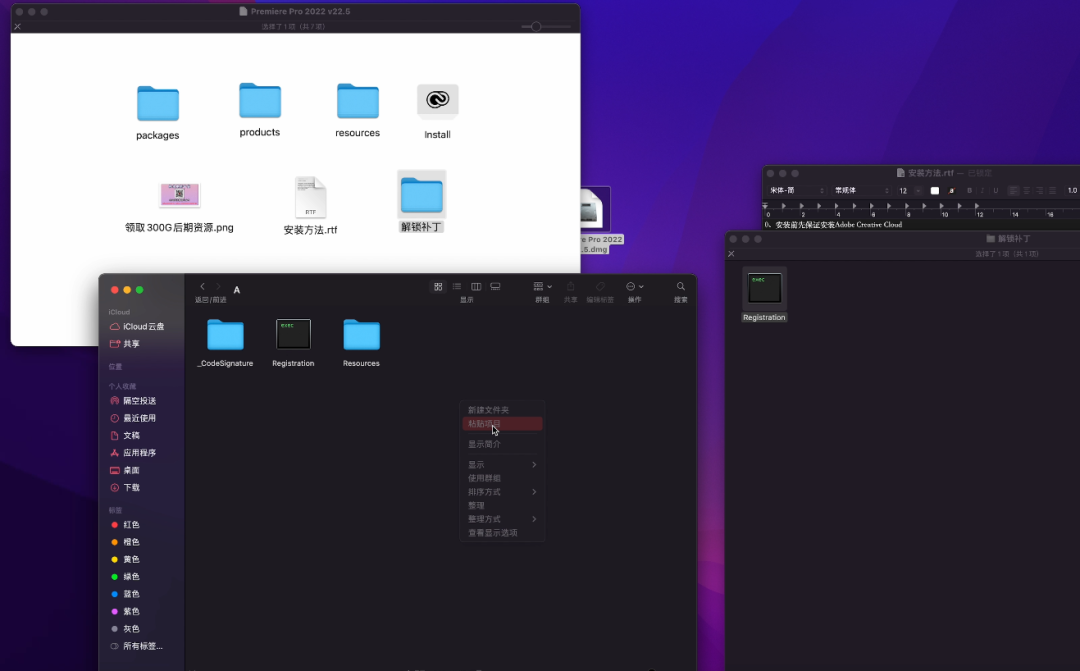Image resolution: width=1080 pixels, height=671 pixels.
Task: Select the 领取300G后期资源.png image file
Action: 180,195
